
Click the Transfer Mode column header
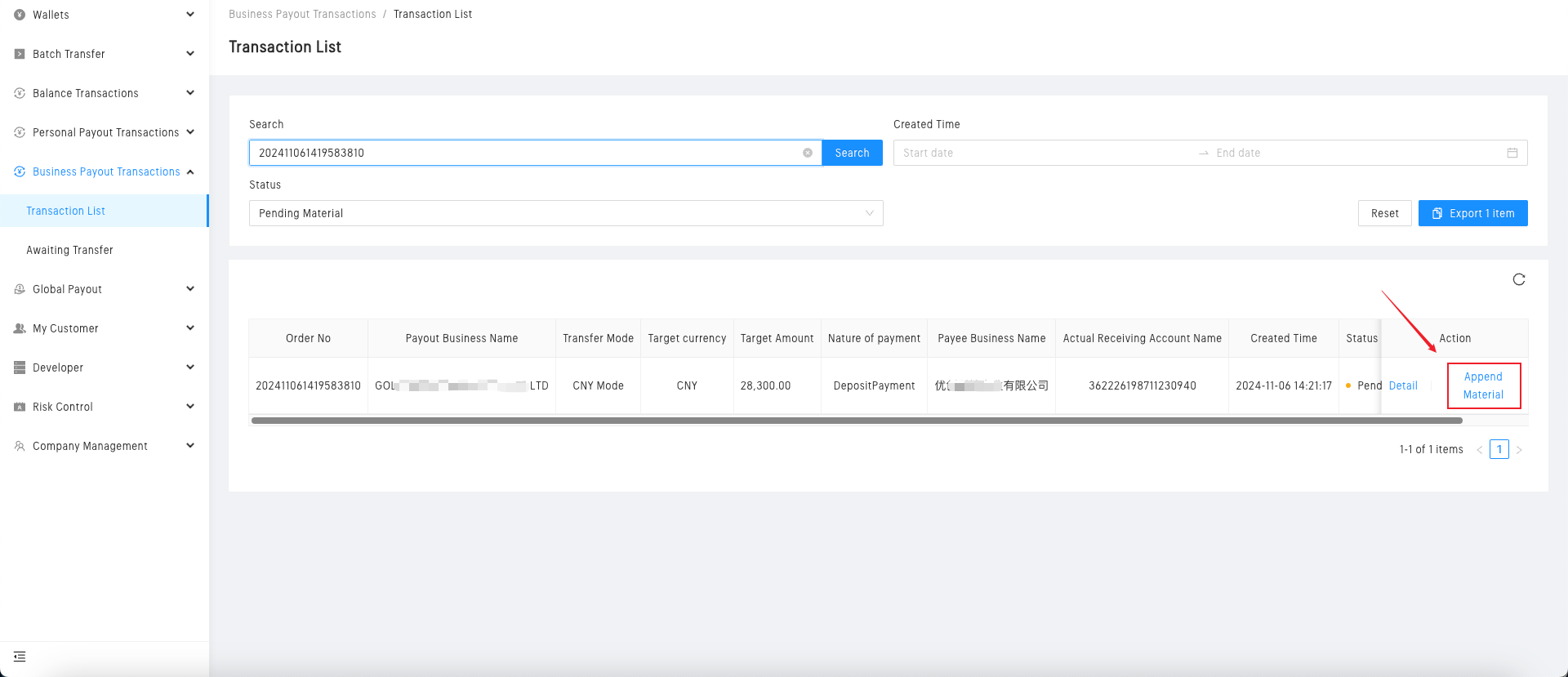[x=598, y=338]
